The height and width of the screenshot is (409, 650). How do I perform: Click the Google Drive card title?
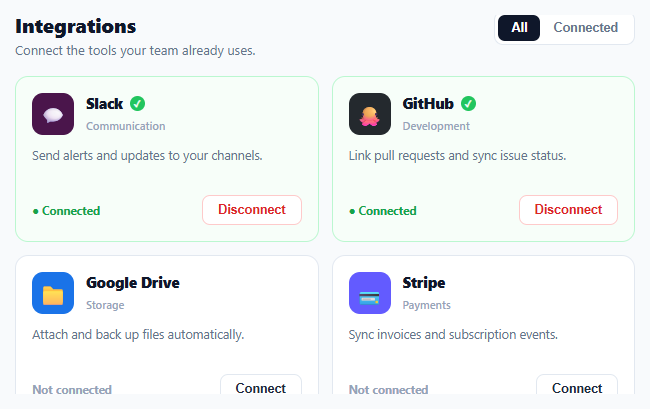133,283
